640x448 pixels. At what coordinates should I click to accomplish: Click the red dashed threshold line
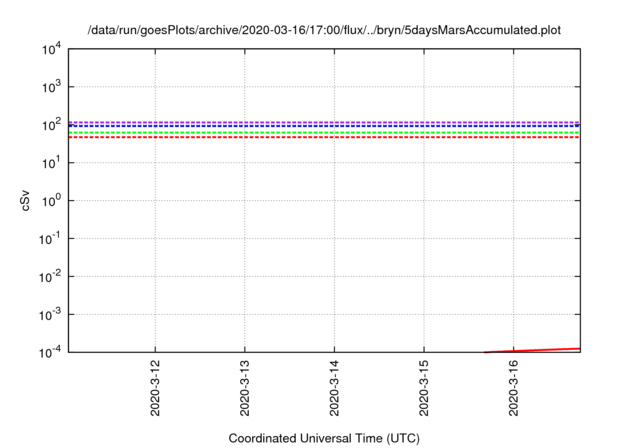click(x=324, y=137)
